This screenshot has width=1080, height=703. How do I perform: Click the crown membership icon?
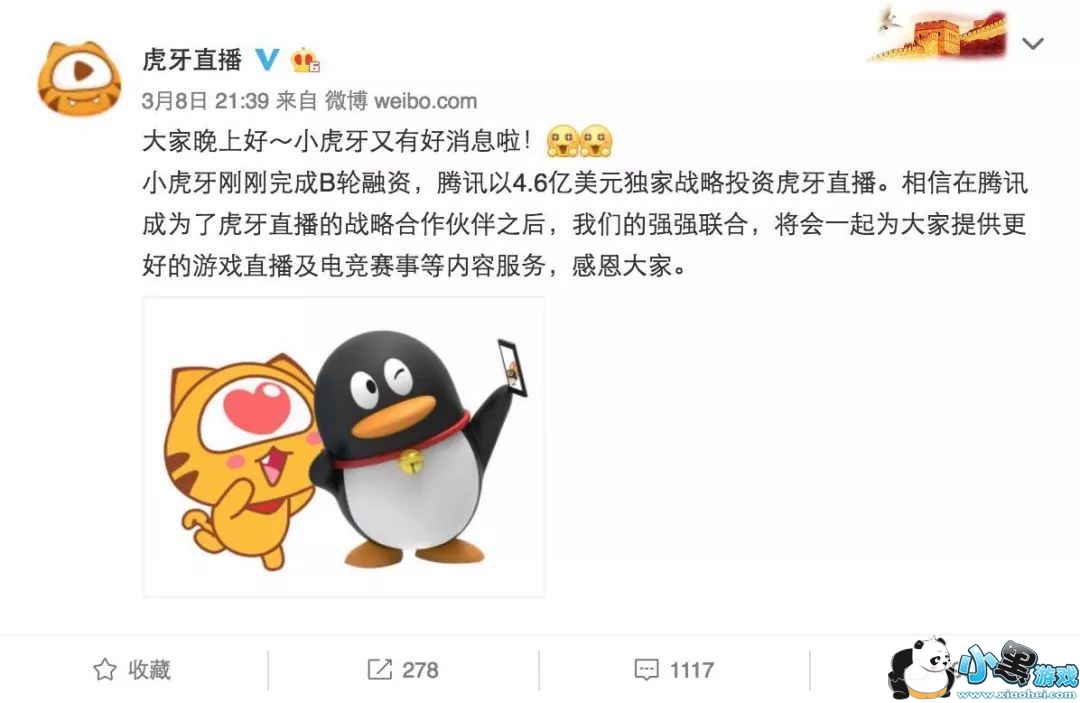pyautogui.click(x=305, y=61)
